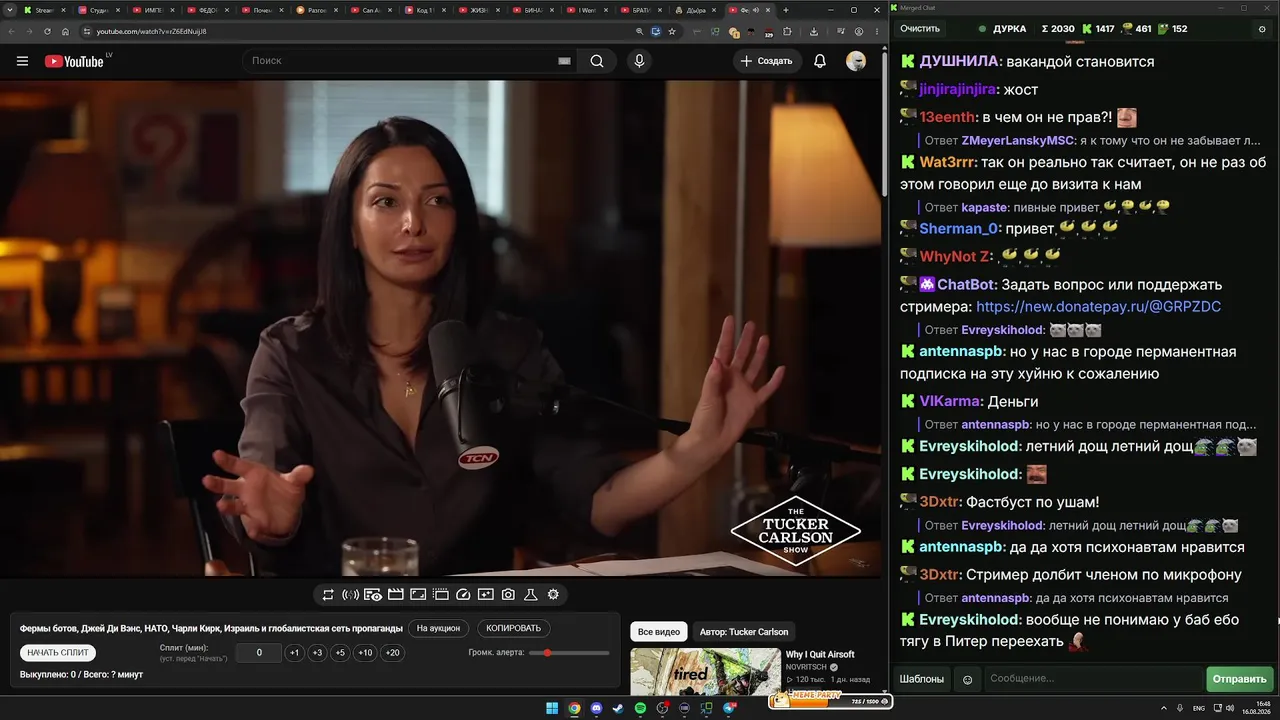
Task: Start voice search with the microphone icon
Action: coord(639,61)
